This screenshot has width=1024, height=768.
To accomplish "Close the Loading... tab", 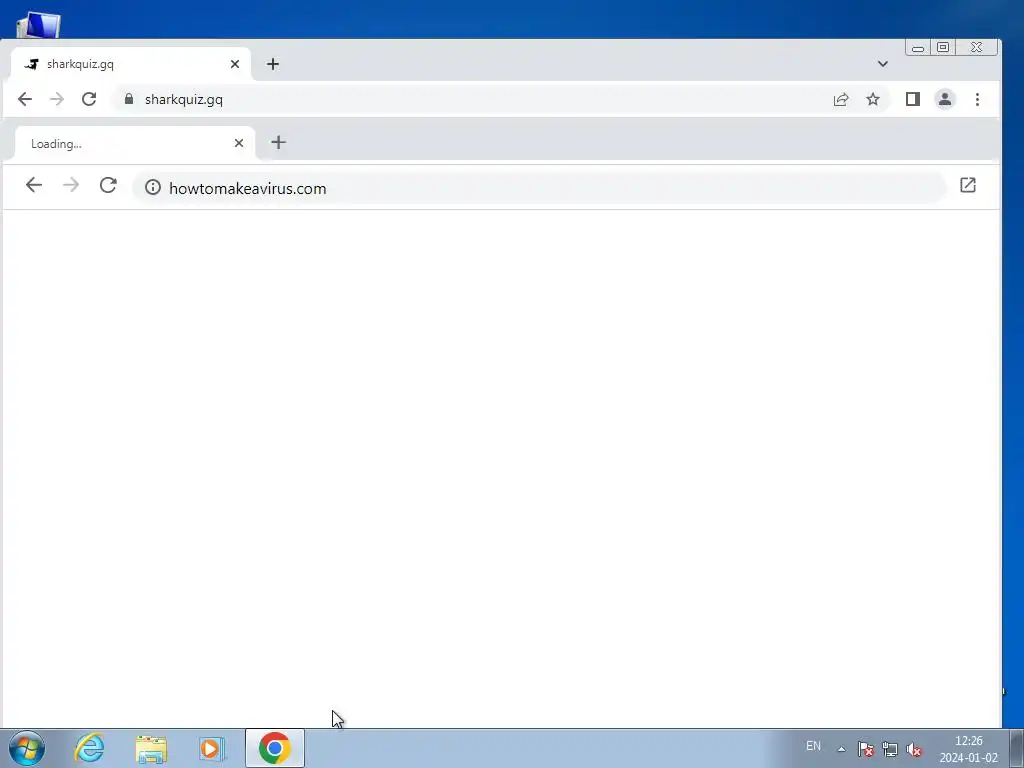I will click(x=239, y=143).
